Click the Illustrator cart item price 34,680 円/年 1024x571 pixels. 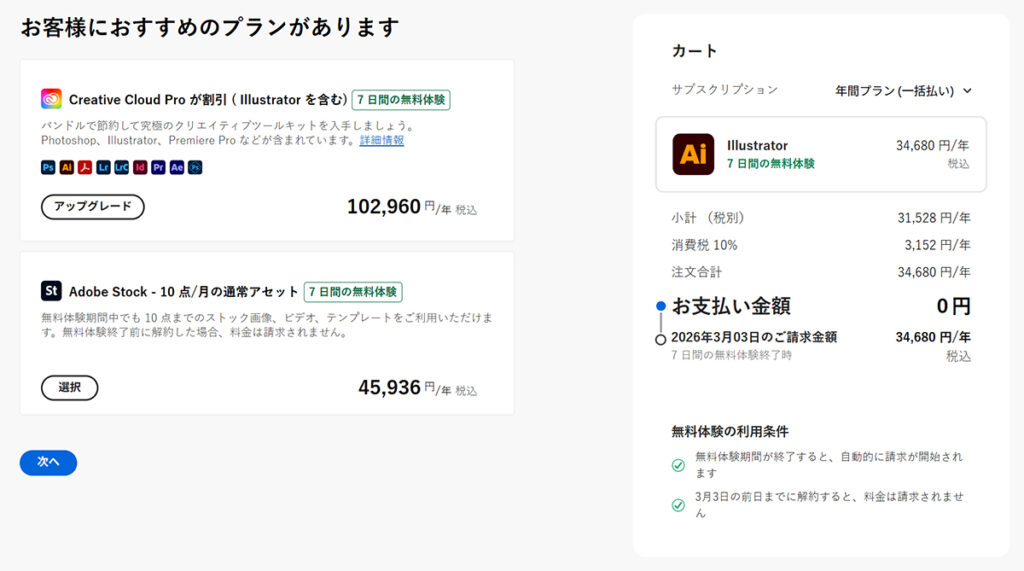click(x=932, y=146)
